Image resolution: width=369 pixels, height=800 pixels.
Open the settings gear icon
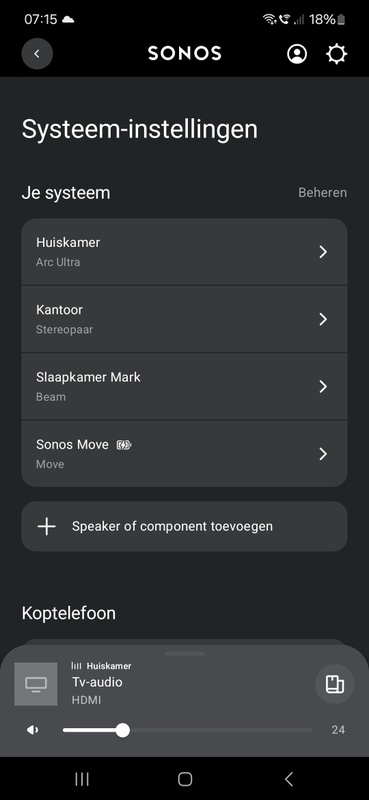point(336,54)
